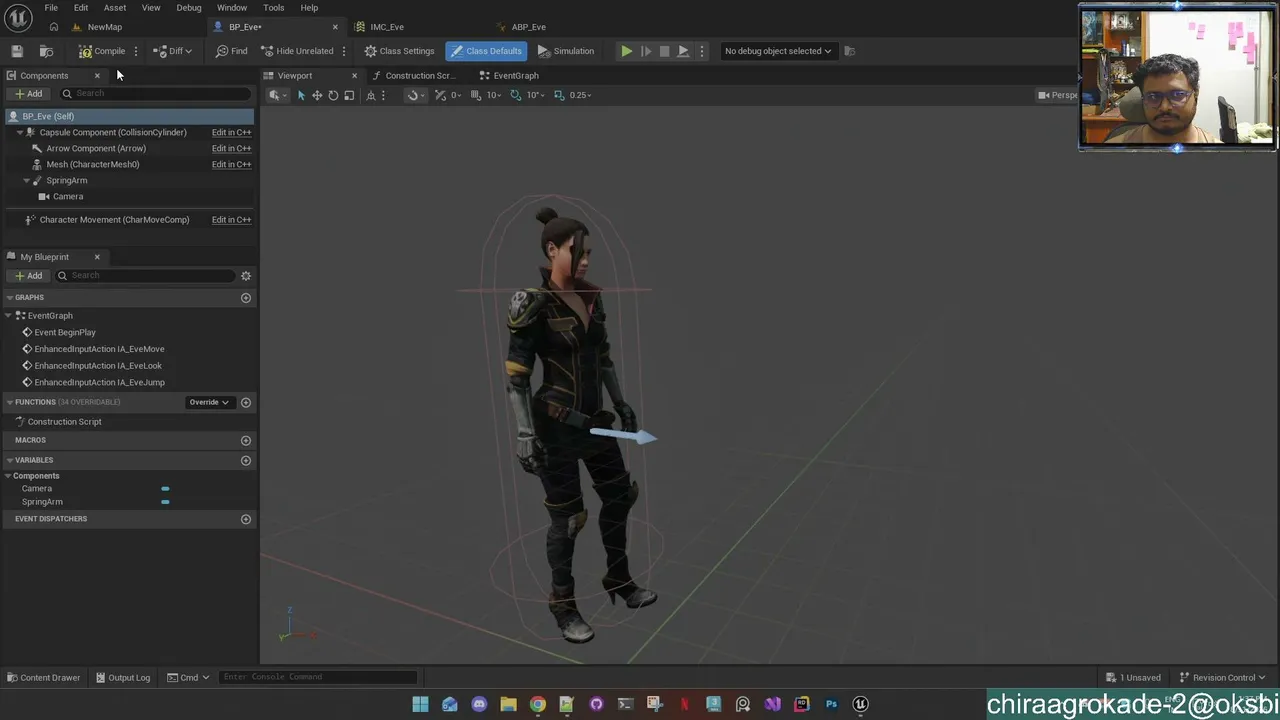Open Class Settings
Image resolution: width=1280 pixels, height=720 pixels.
pos(399,51)
